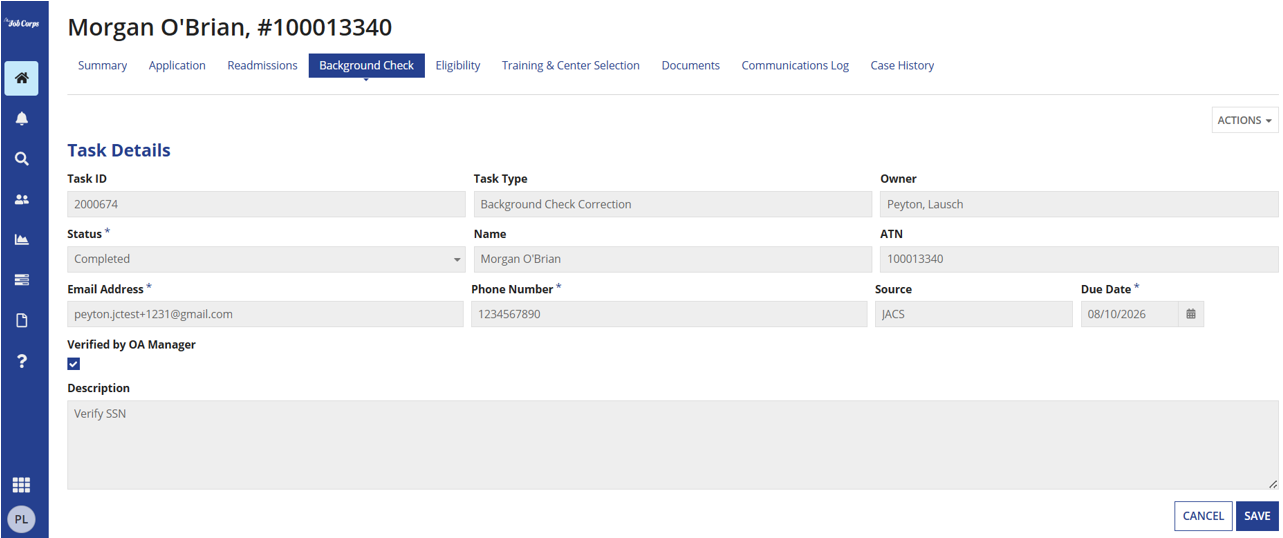
Task: Open the Home icon in sidebar
Action: click(21, 78)
